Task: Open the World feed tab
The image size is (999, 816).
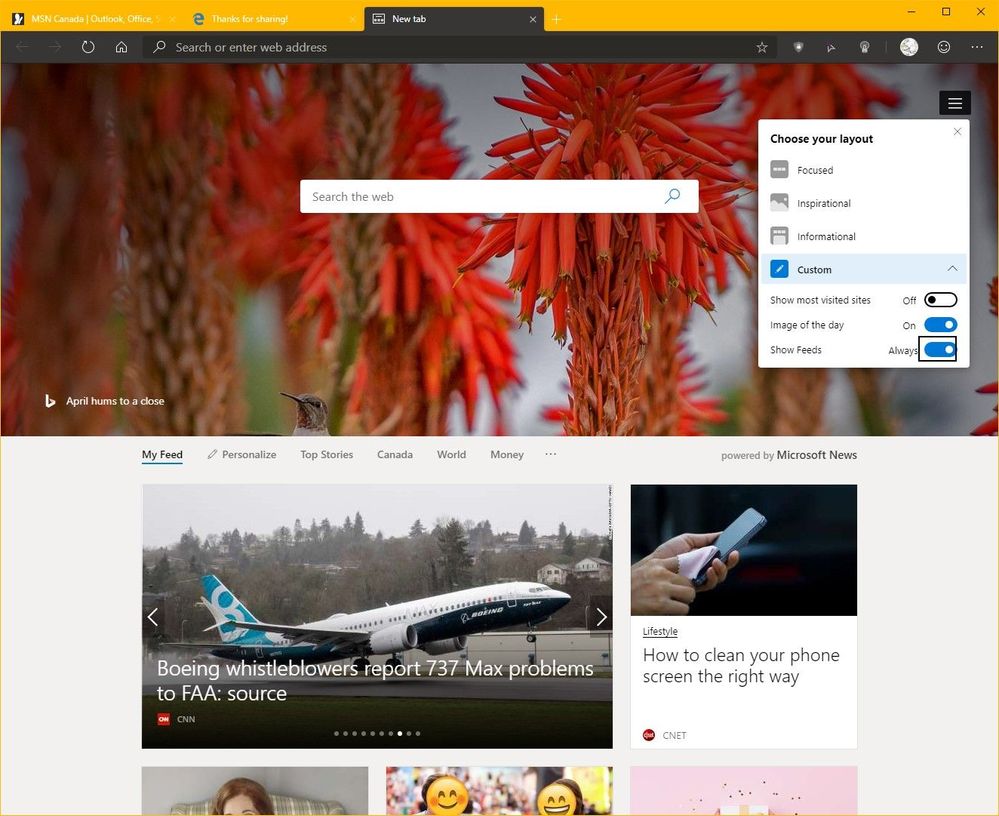Action: point(451,454)
